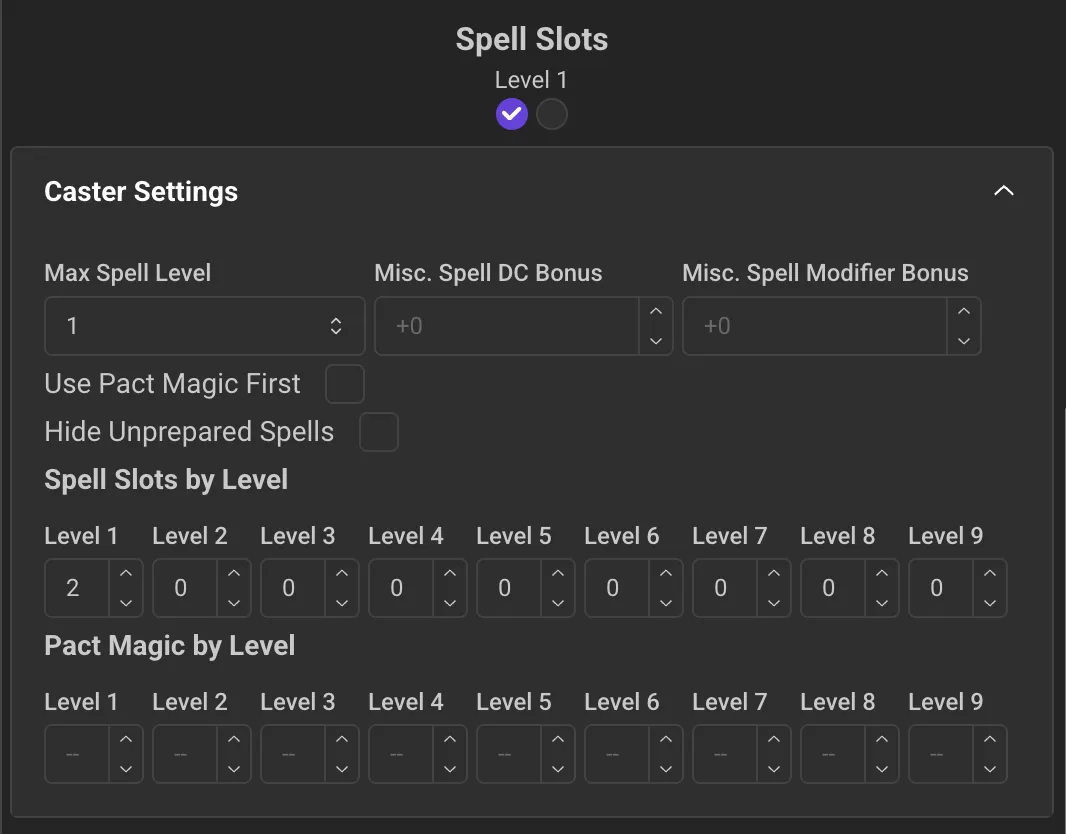Open the Max Spell Level dropdown
The height and width of the screenshot is (834, 1066).
coord(205,326)
